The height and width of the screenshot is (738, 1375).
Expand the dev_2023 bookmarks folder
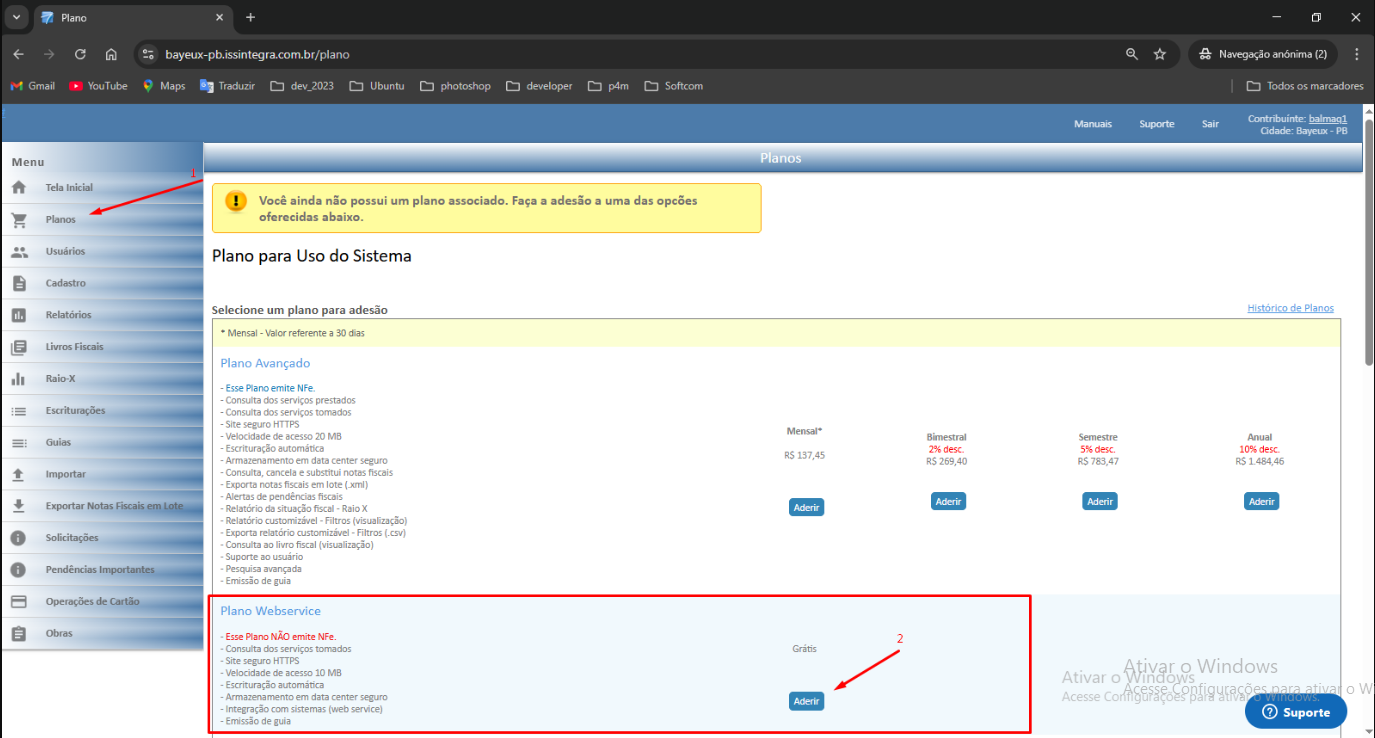302,86
